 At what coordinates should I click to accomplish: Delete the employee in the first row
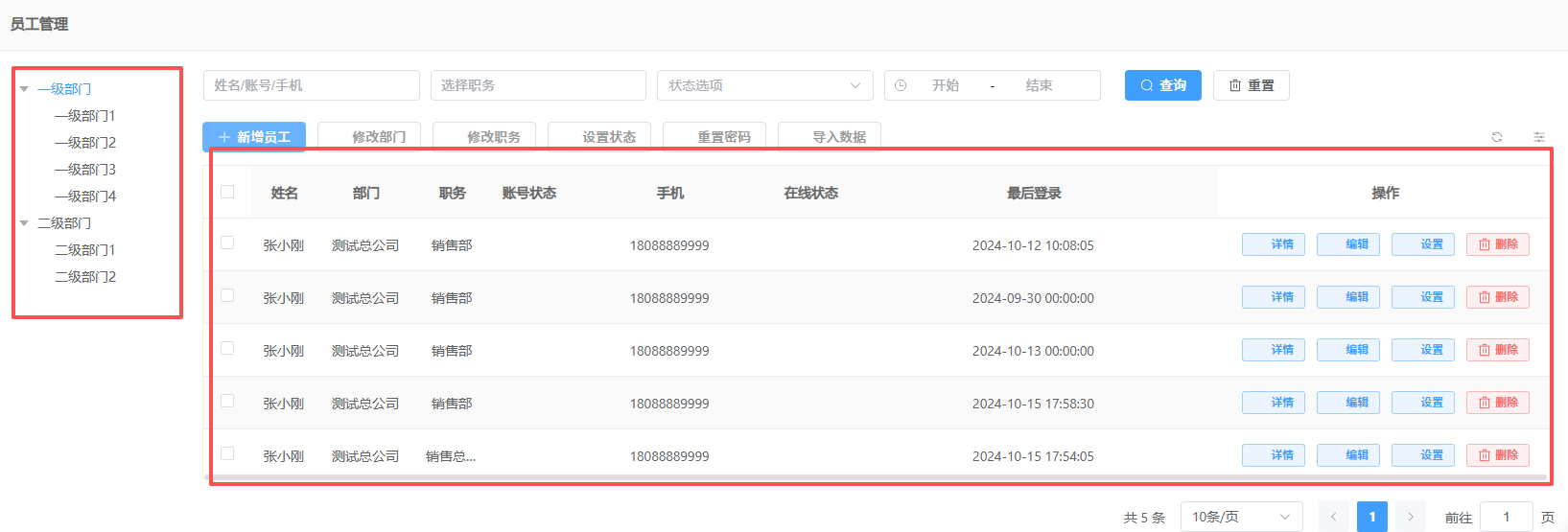pos(1497,244)
